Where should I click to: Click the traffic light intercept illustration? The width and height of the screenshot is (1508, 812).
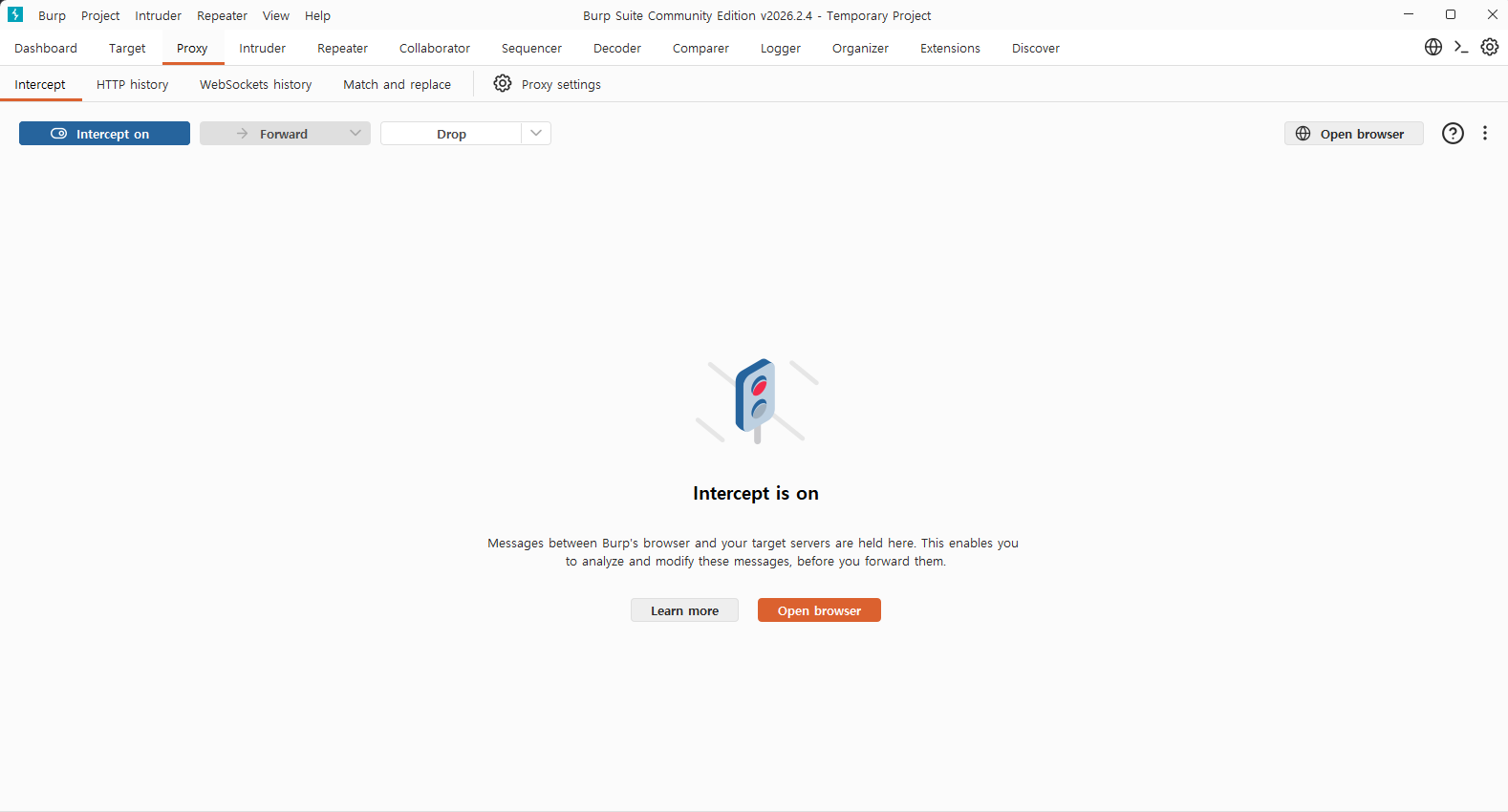click(757, 400)
